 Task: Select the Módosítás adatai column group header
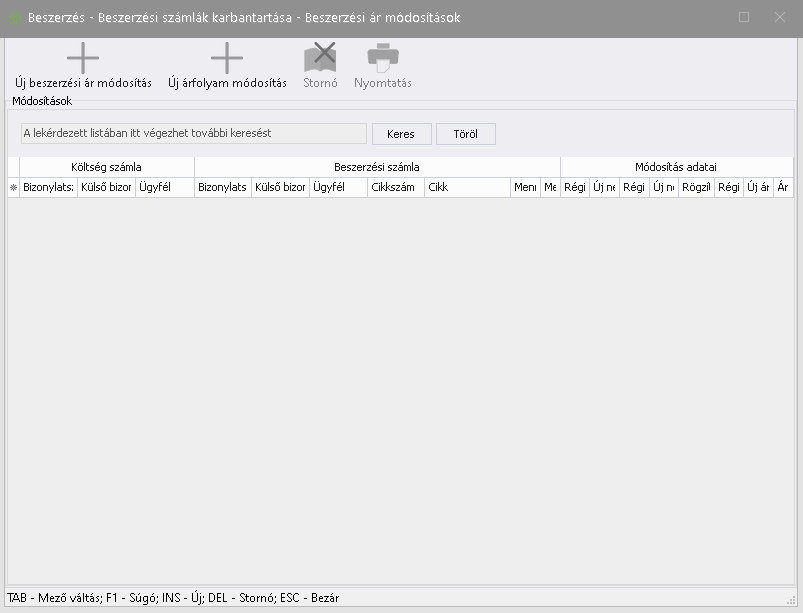tap(676, 167)
